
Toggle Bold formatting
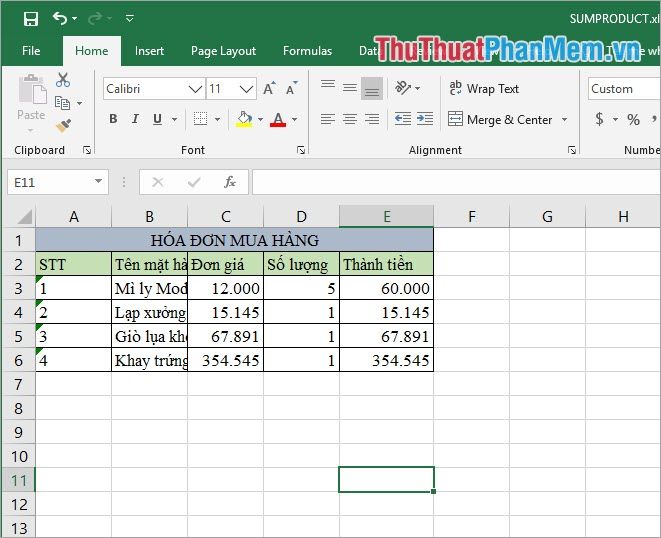tap(113, 119)
